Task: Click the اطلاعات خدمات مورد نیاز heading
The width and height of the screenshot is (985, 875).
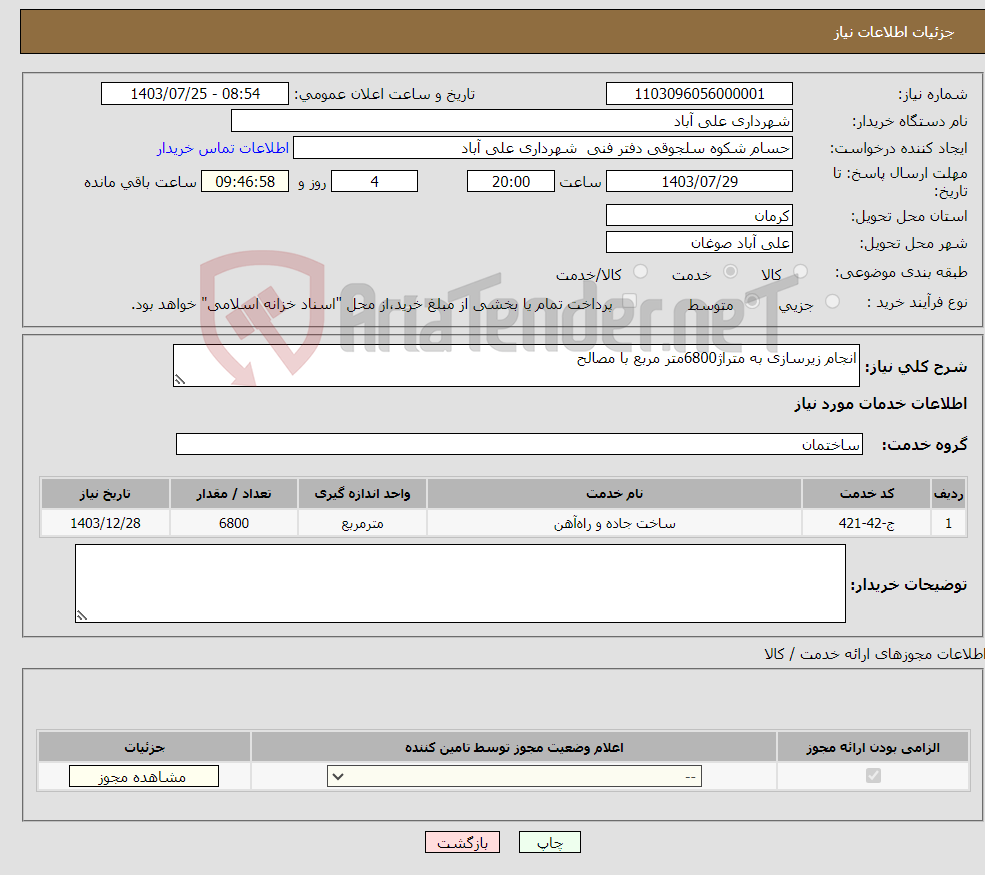Action: [881, 404]
